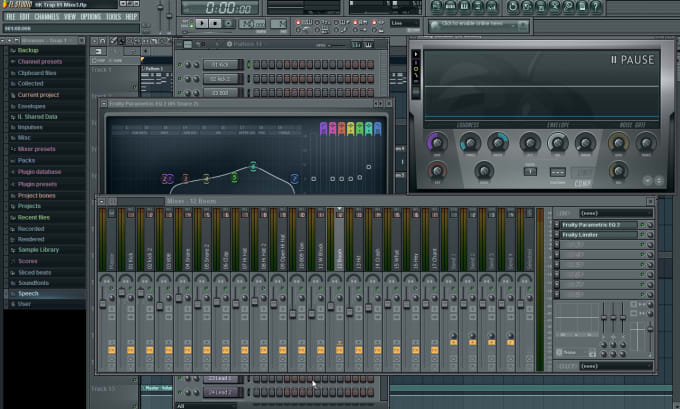
Task: Open the mixer input (none) dropdown
Action: point(616,213)
